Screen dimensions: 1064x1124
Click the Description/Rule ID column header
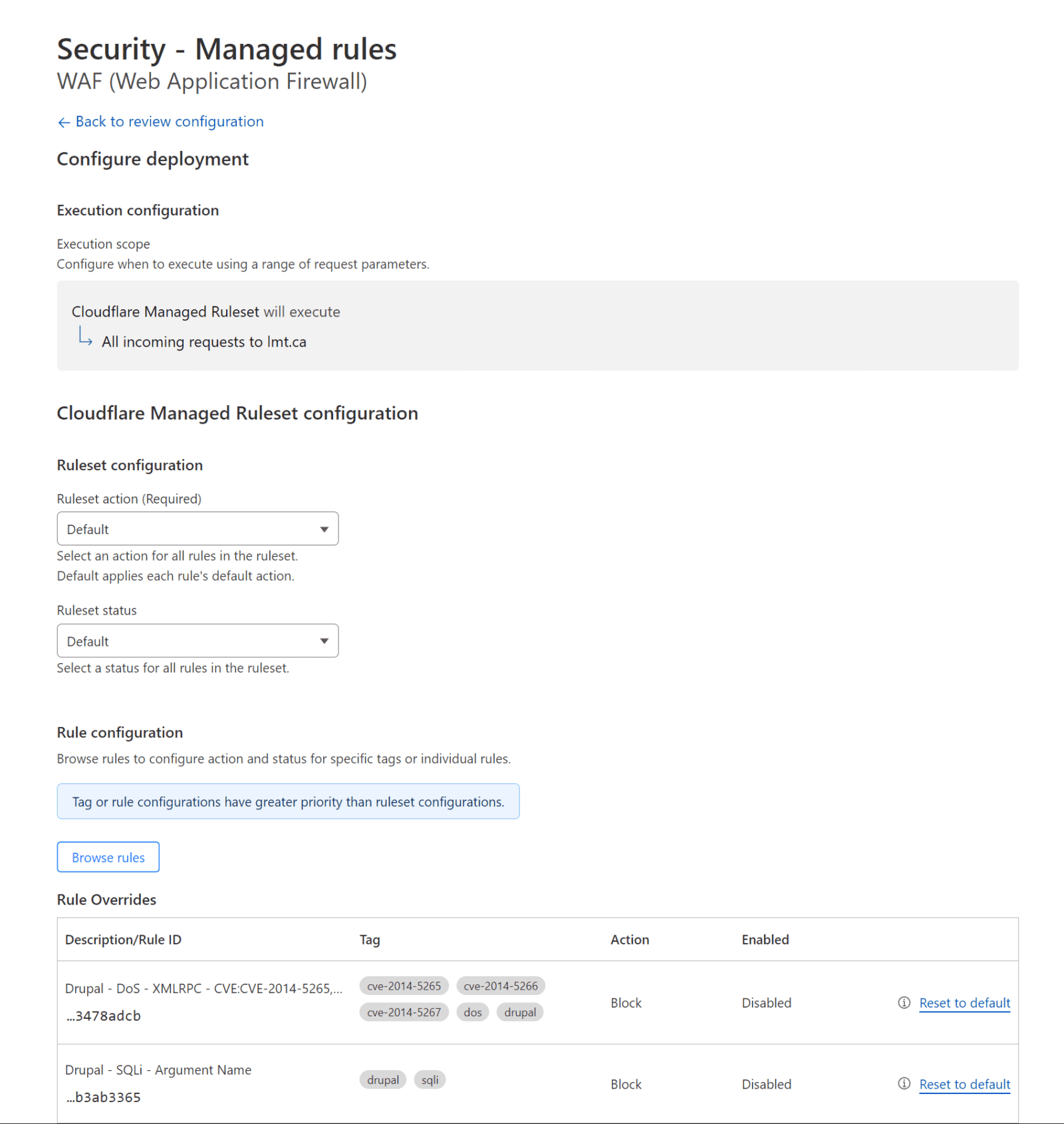click(x=123, y=940)
